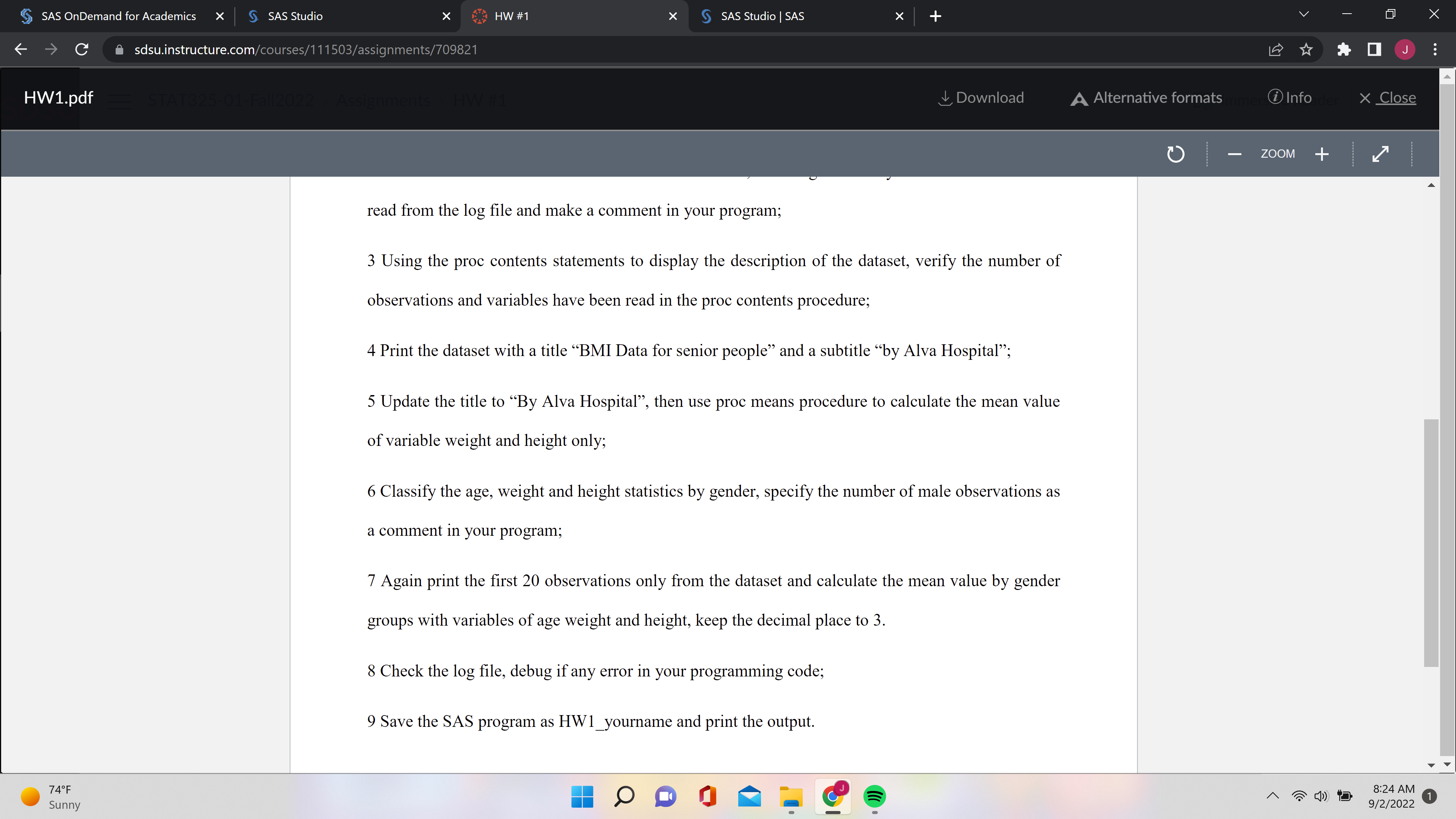
Task: Expand the tab search dropdown
Action: (1304, 15)
